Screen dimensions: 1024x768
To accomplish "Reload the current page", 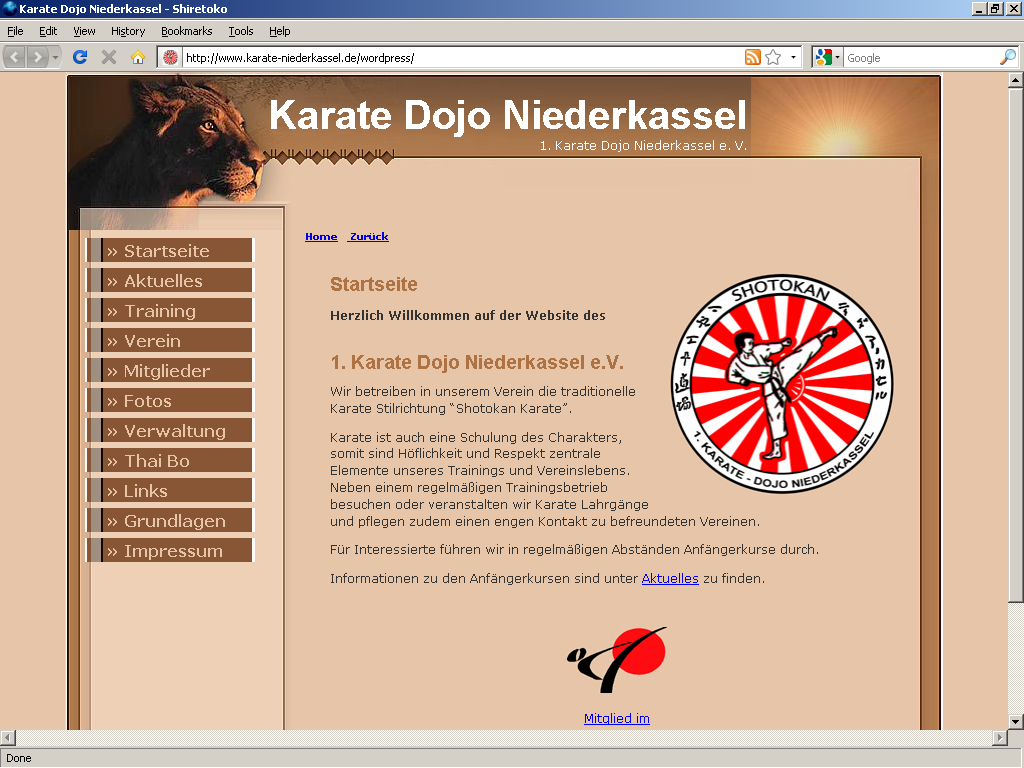I will click(x=81, y=57).
